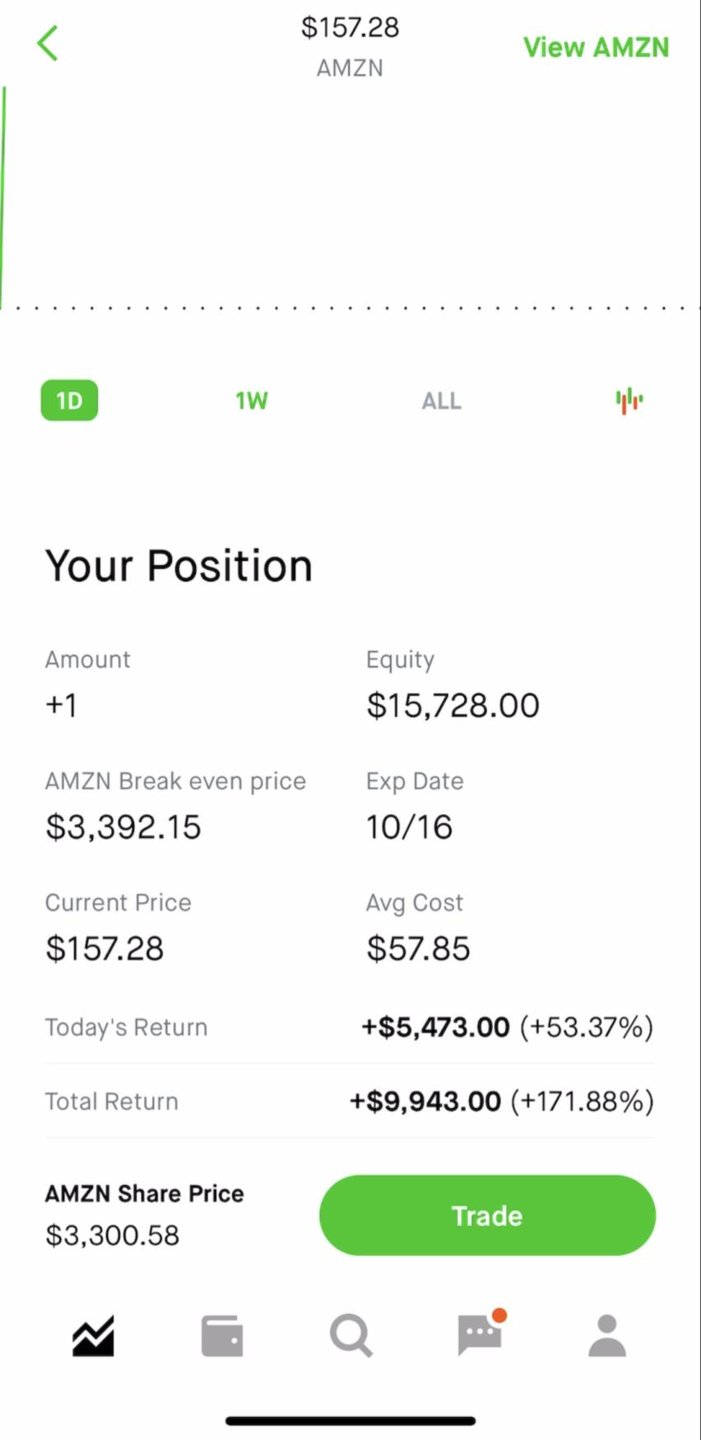Tap the 10/16 Exp Date value
Viewport: 701px width, 1440px height.
(x=409, y=827)
